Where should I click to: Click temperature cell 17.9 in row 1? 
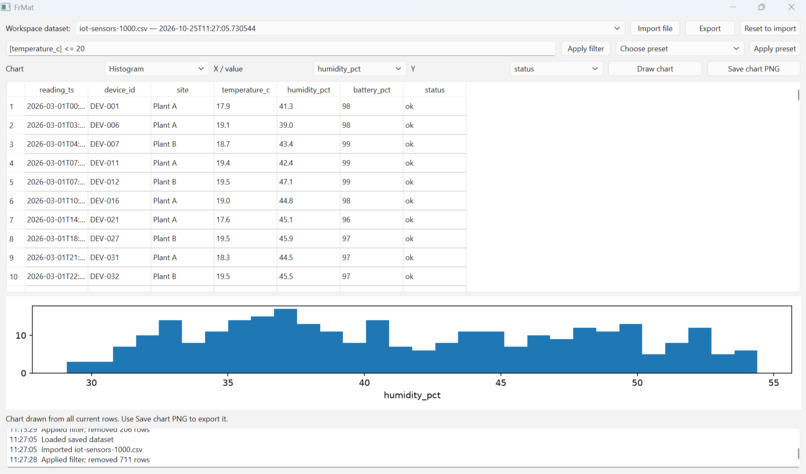click(x=245, y=106)
